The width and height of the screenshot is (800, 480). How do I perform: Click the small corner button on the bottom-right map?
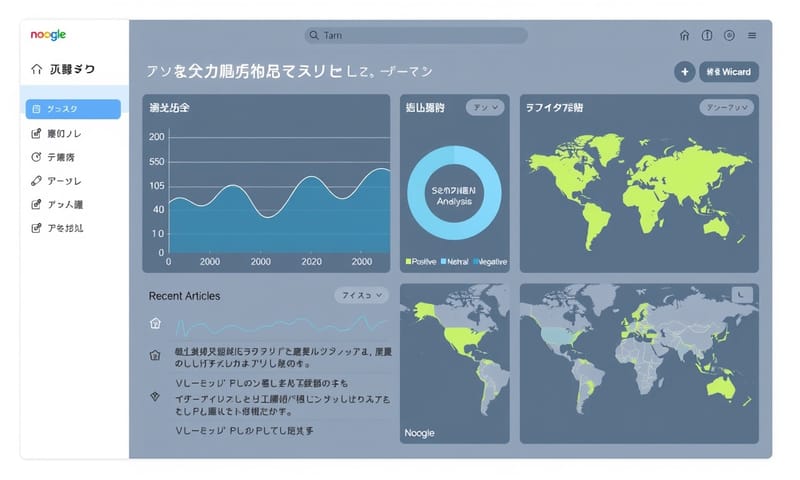(x=742, y=294)
